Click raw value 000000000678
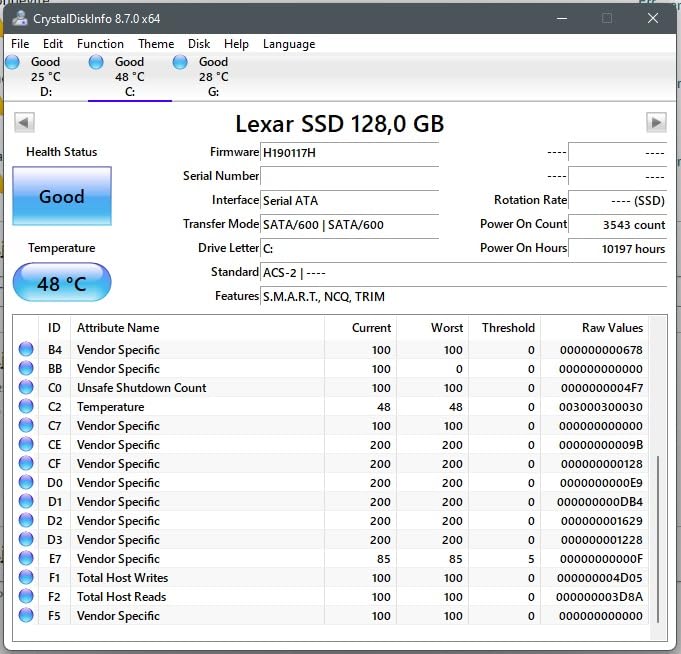Screen dimensions: 681x654 [x=601, y=350]
